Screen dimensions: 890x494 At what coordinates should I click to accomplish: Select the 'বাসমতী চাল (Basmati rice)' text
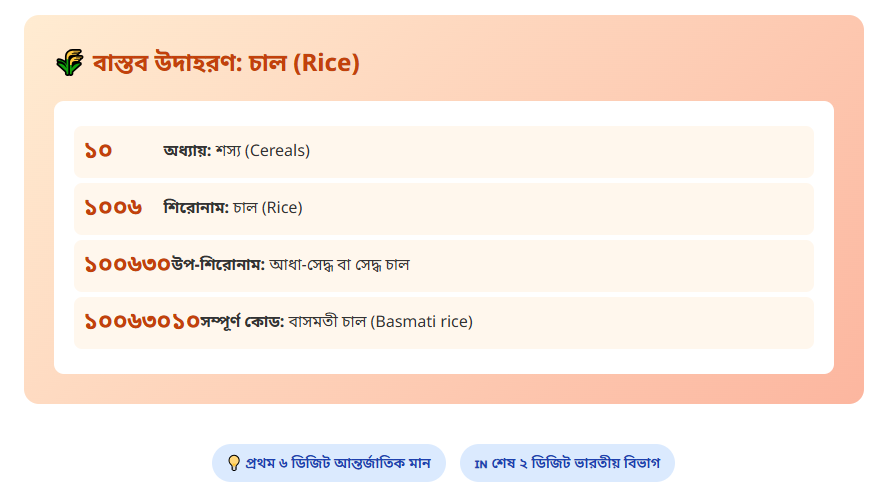pyautogui.click(x=380, y=322)
